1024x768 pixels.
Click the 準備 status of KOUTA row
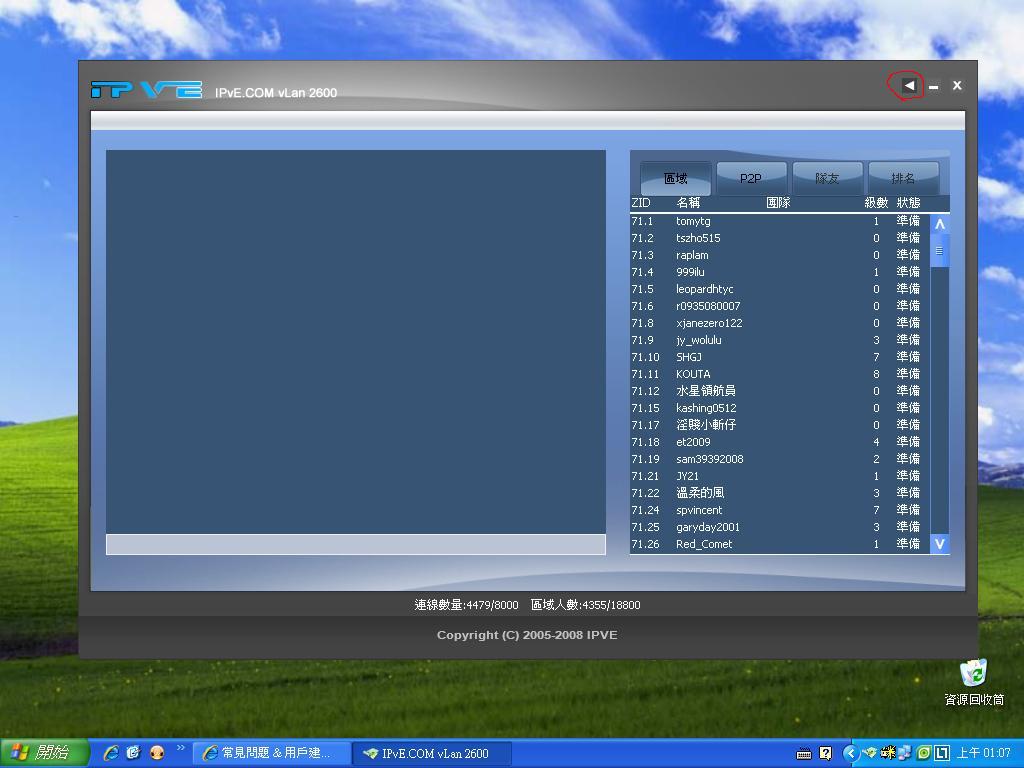click(x=908, y=374)
